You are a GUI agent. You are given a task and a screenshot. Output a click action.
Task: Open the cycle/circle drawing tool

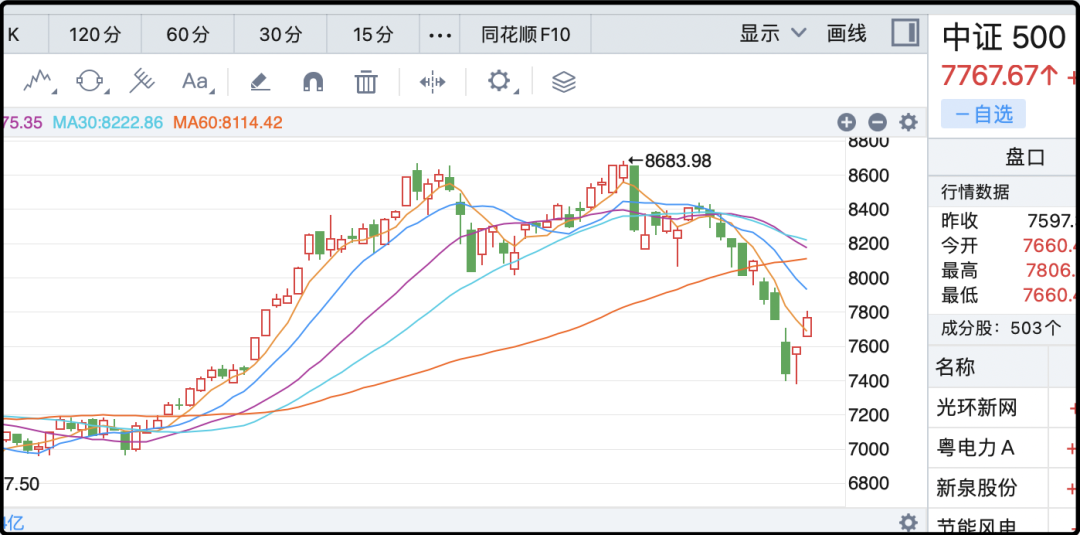(90, 81)
